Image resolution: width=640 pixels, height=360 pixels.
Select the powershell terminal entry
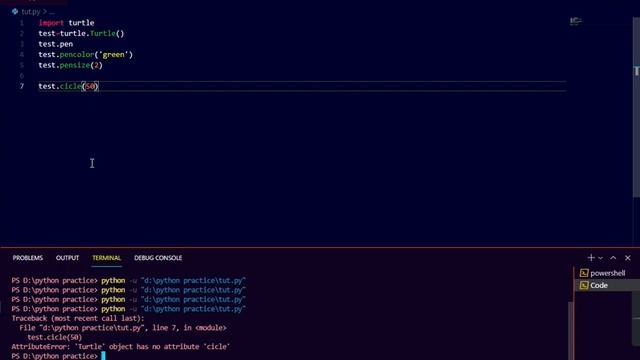point(607,273)
